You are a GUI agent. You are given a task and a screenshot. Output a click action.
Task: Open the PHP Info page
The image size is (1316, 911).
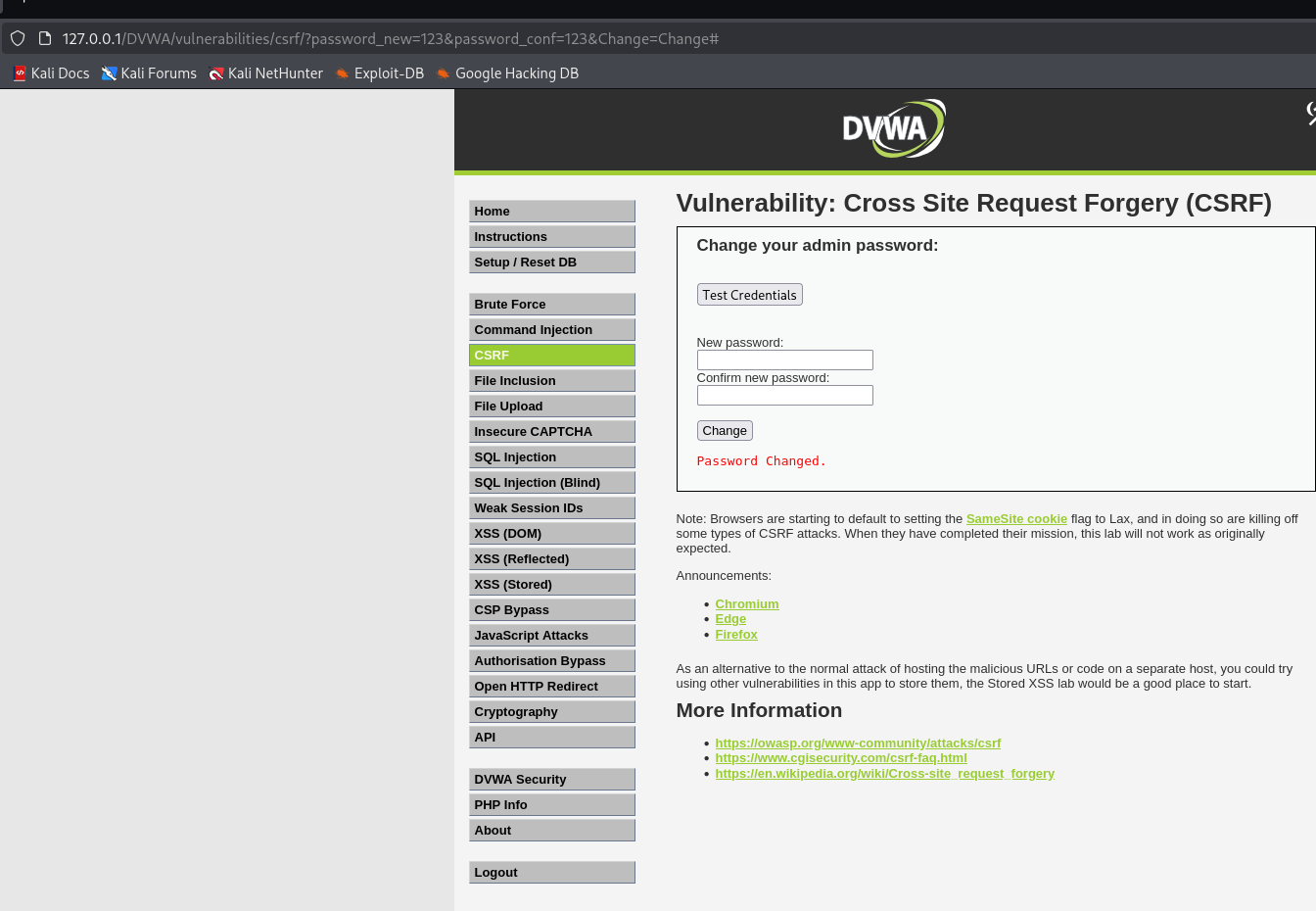[x=552, y=805]
